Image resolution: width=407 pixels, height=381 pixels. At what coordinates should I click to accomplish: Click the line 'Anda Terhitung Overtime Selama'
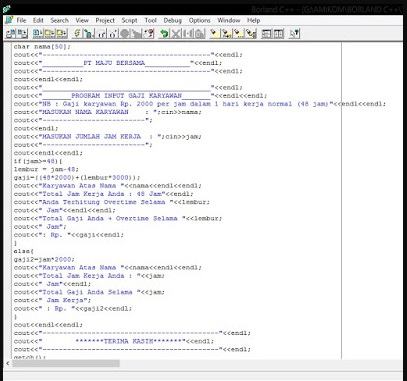(112, 202)
